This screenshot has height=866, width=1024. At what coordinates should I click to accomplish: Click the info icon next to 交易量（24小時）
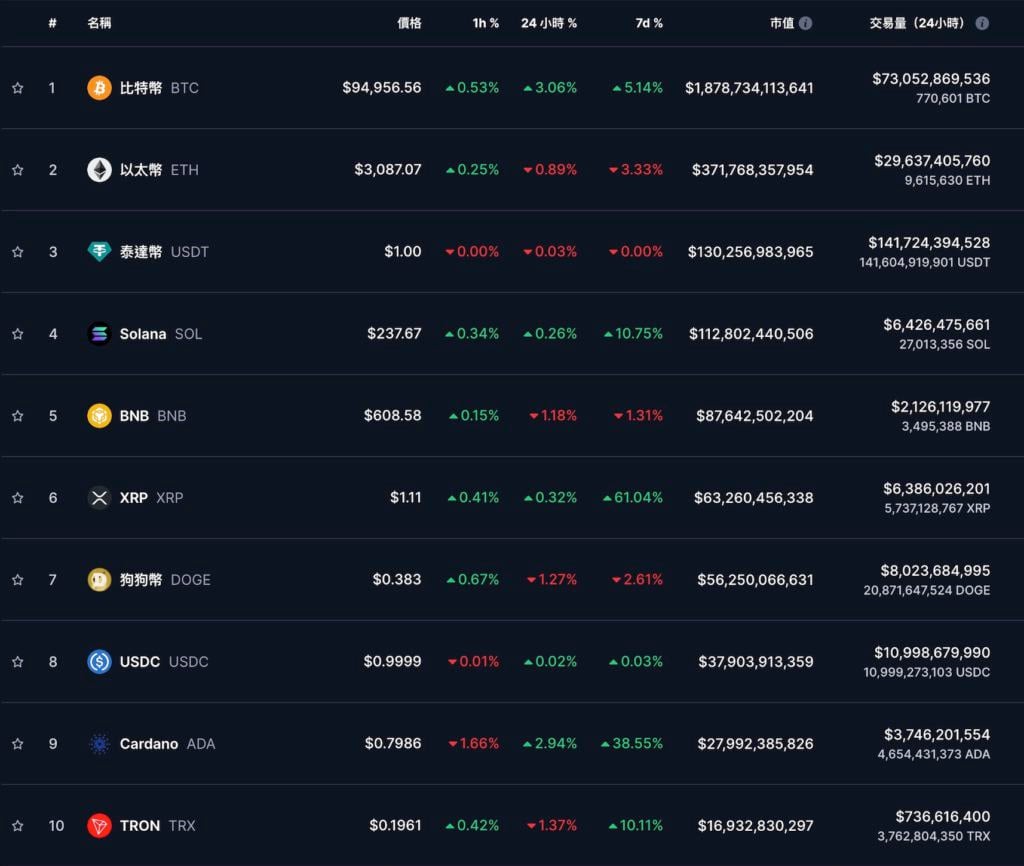point(982,23)
